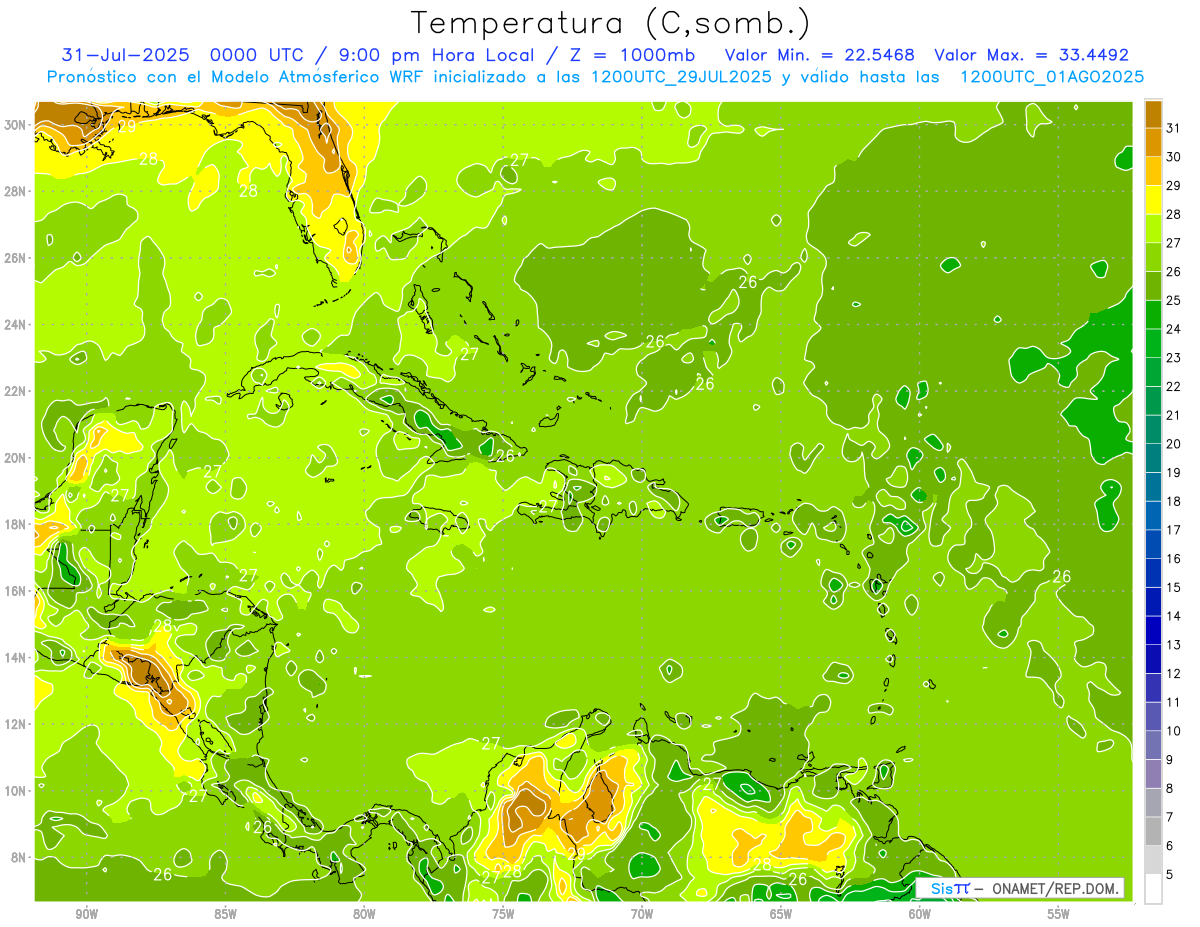1200x927 pixels.
Task: Click the '20N' latitude axis label
Action: tap(16, 458)
